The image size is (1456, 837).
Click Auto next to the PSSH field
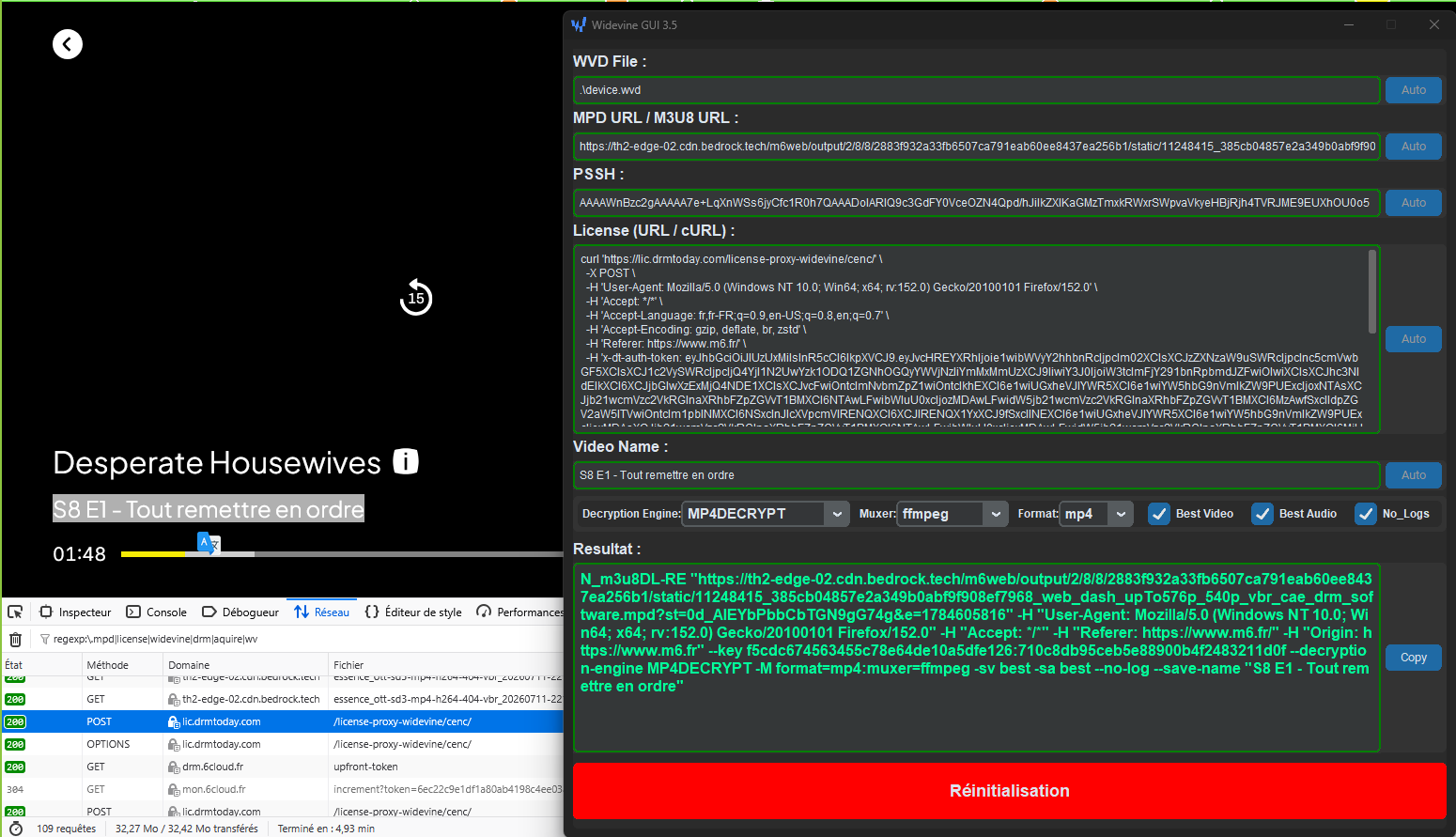tap(1414, 203)
